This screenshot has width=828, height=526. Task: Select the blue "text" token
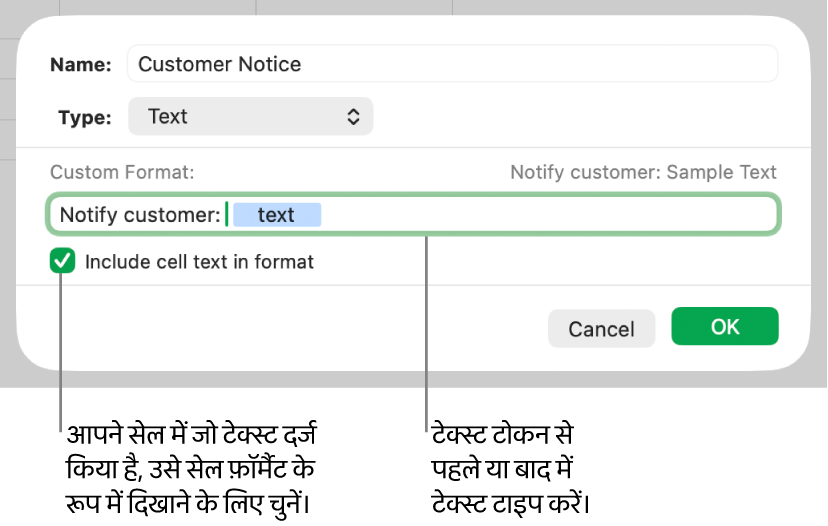click(x=276, y=215)
